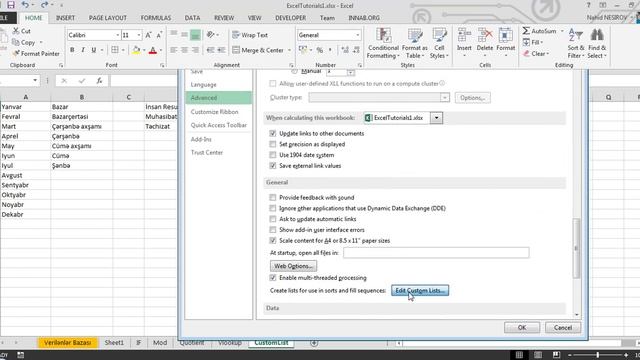This screenshot has height=360, width=640.
Task: Wrap Text in the cell
Action: (250, 35)
